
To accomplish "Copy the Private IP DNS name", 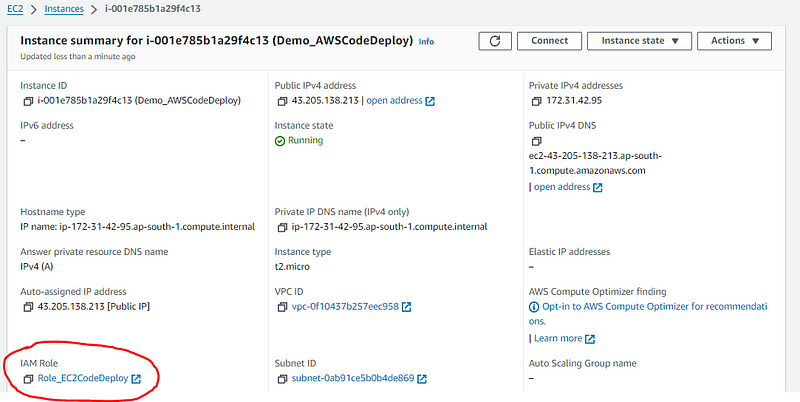I will (x=282, y=227).
